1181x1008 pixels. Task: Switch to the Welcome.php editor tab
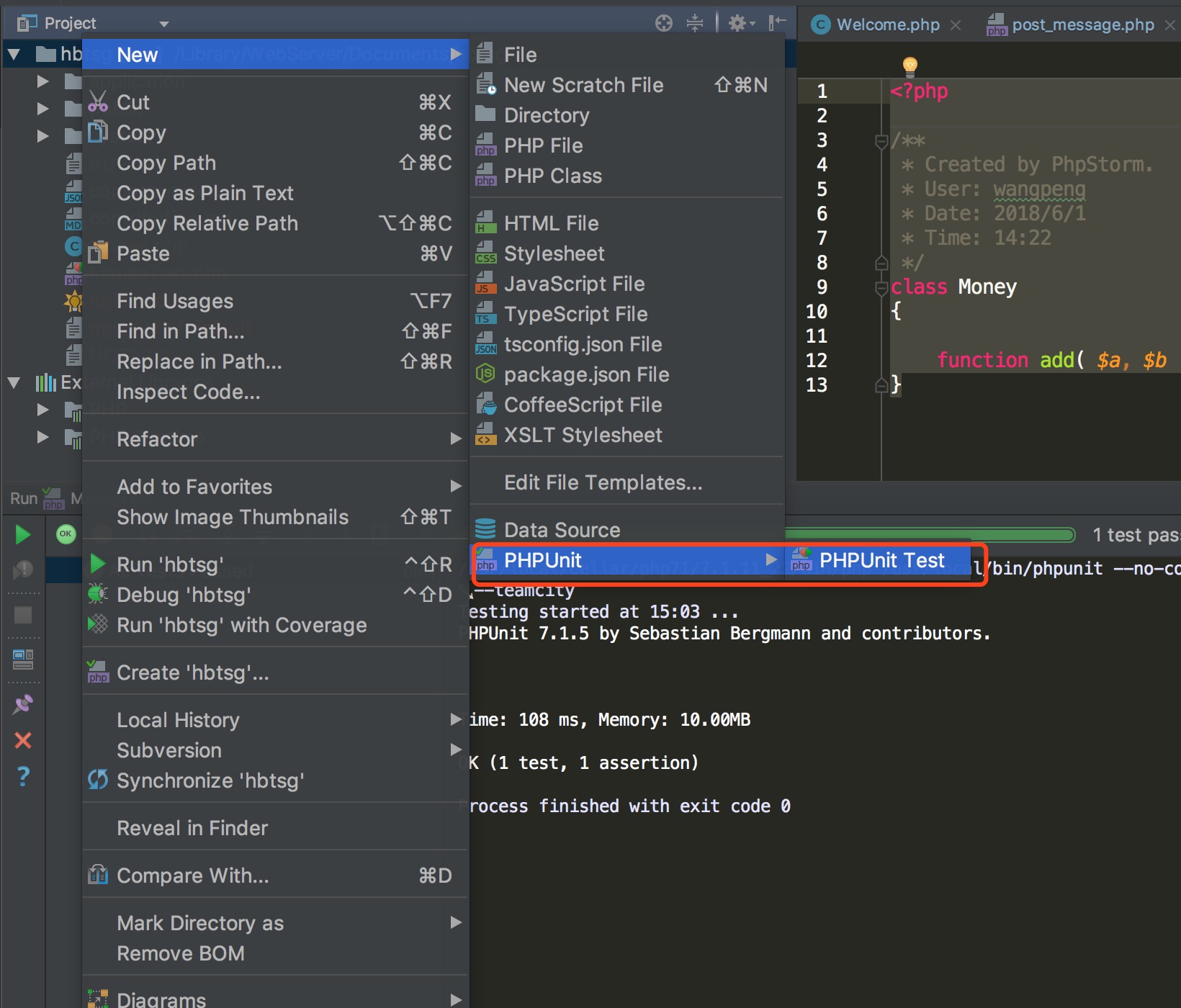pos(887,24)
